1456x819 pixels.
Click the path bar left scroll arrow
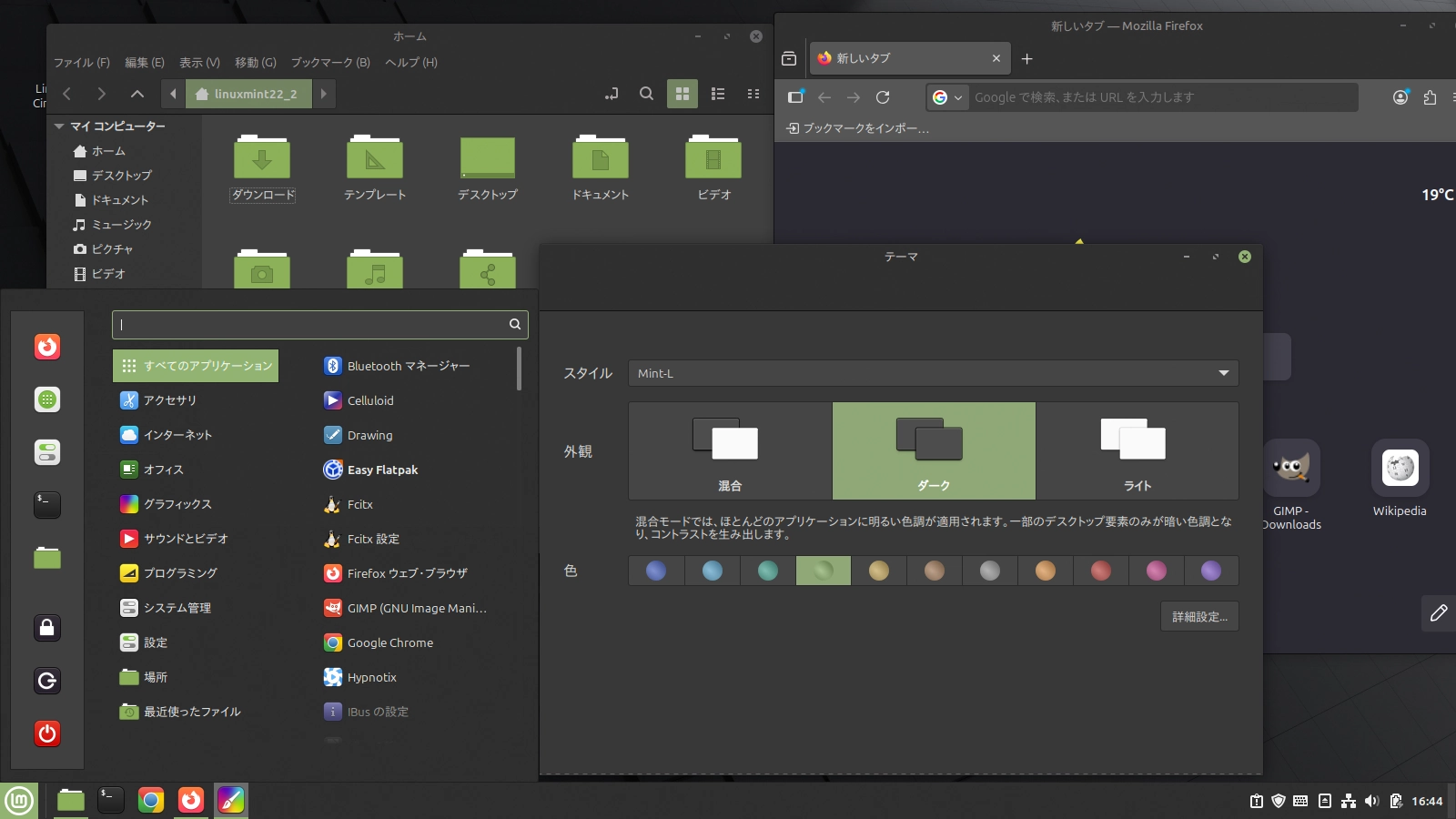[173, 94]
